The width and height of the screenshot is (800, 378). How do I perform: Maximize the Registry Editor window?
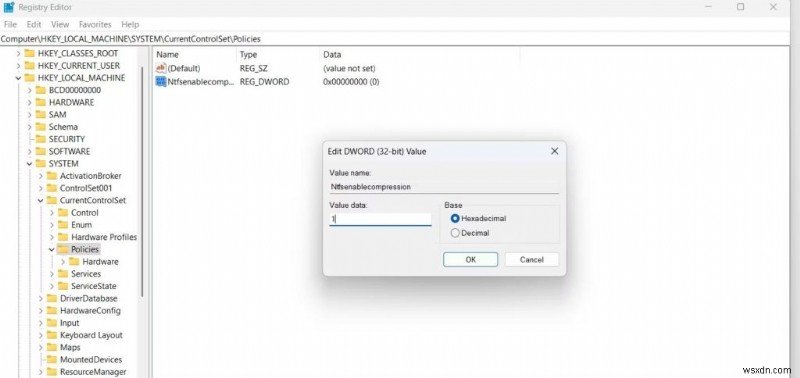pos(740,7)
